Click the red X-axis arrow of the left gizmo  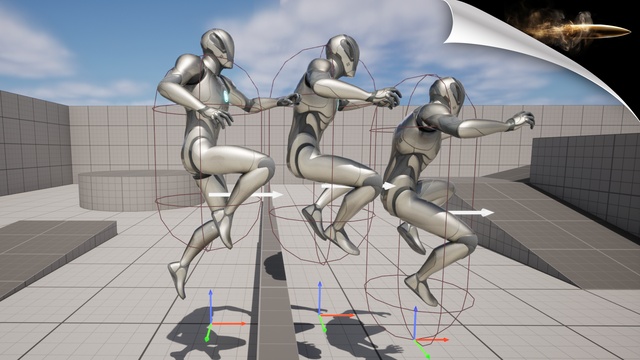click(x=229, y=324)
